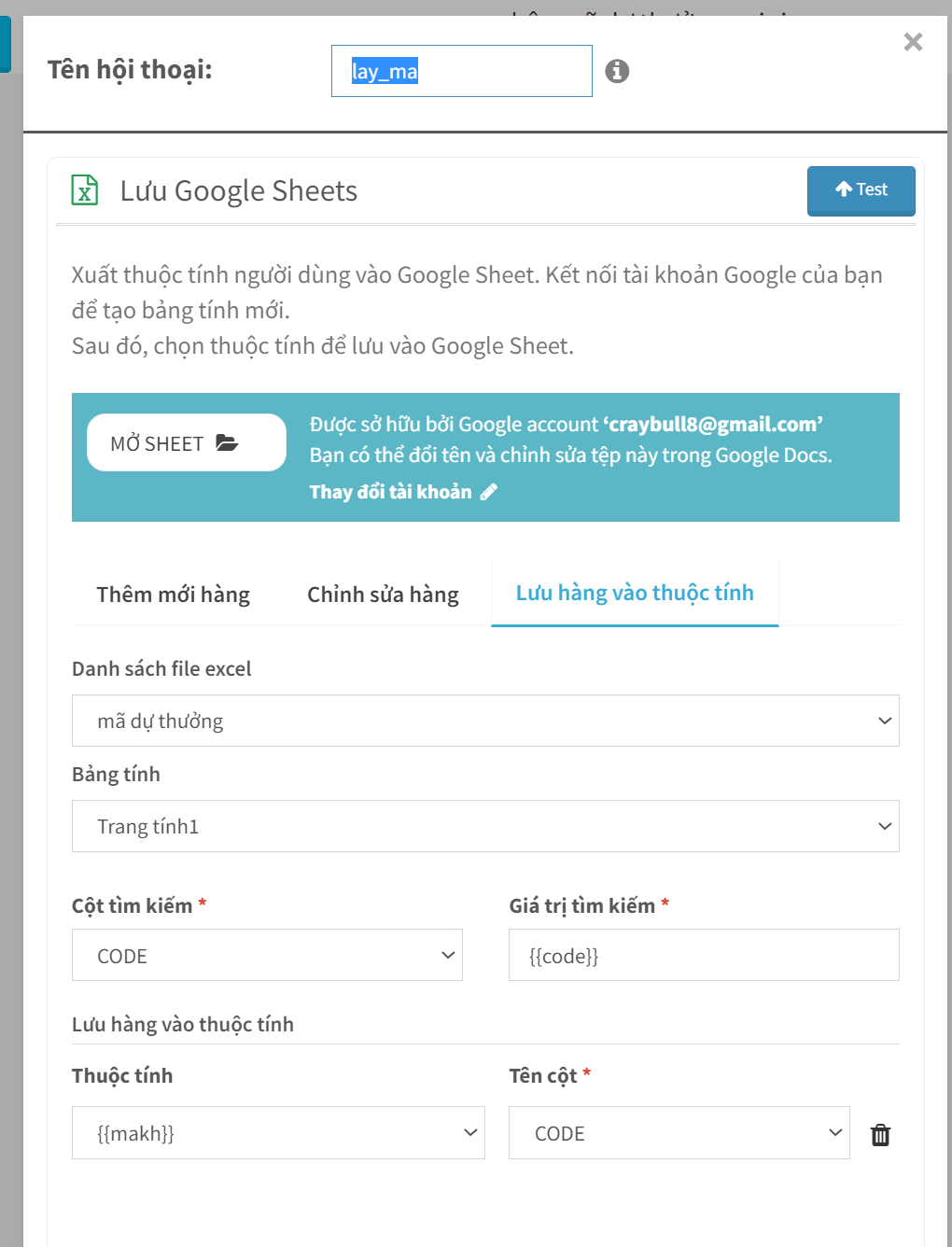Switch to Thêm mới hàng tab

[174, 595]
